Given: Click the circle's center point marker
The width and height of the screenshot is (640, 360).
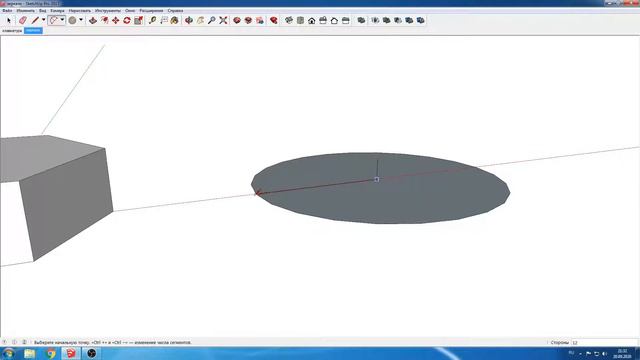Looking at the screenshot, I should point(377,179).
